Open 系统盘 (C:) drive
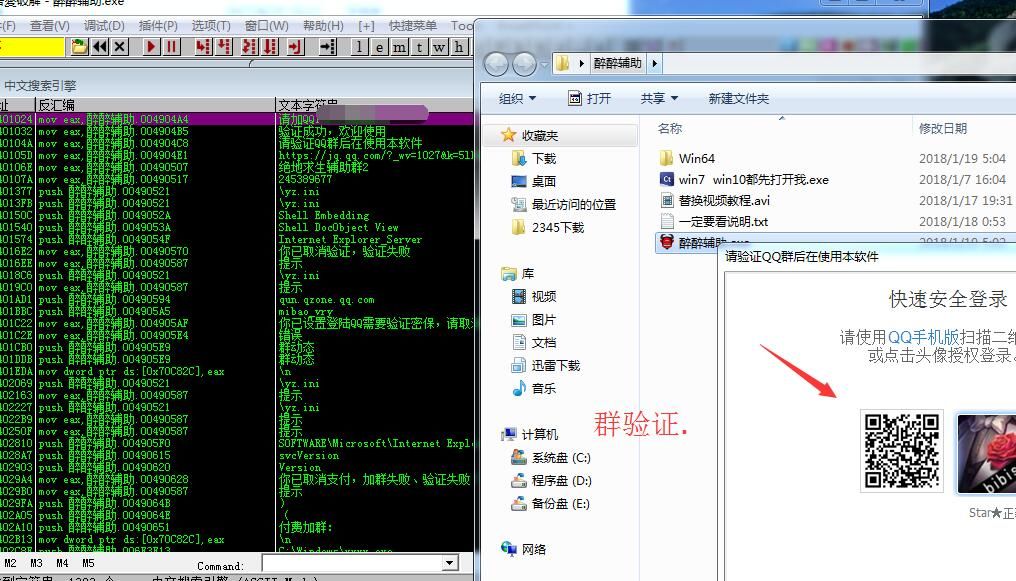Image resolution: width=1016 pixels, height=581 pixels. tap(561, 458)
